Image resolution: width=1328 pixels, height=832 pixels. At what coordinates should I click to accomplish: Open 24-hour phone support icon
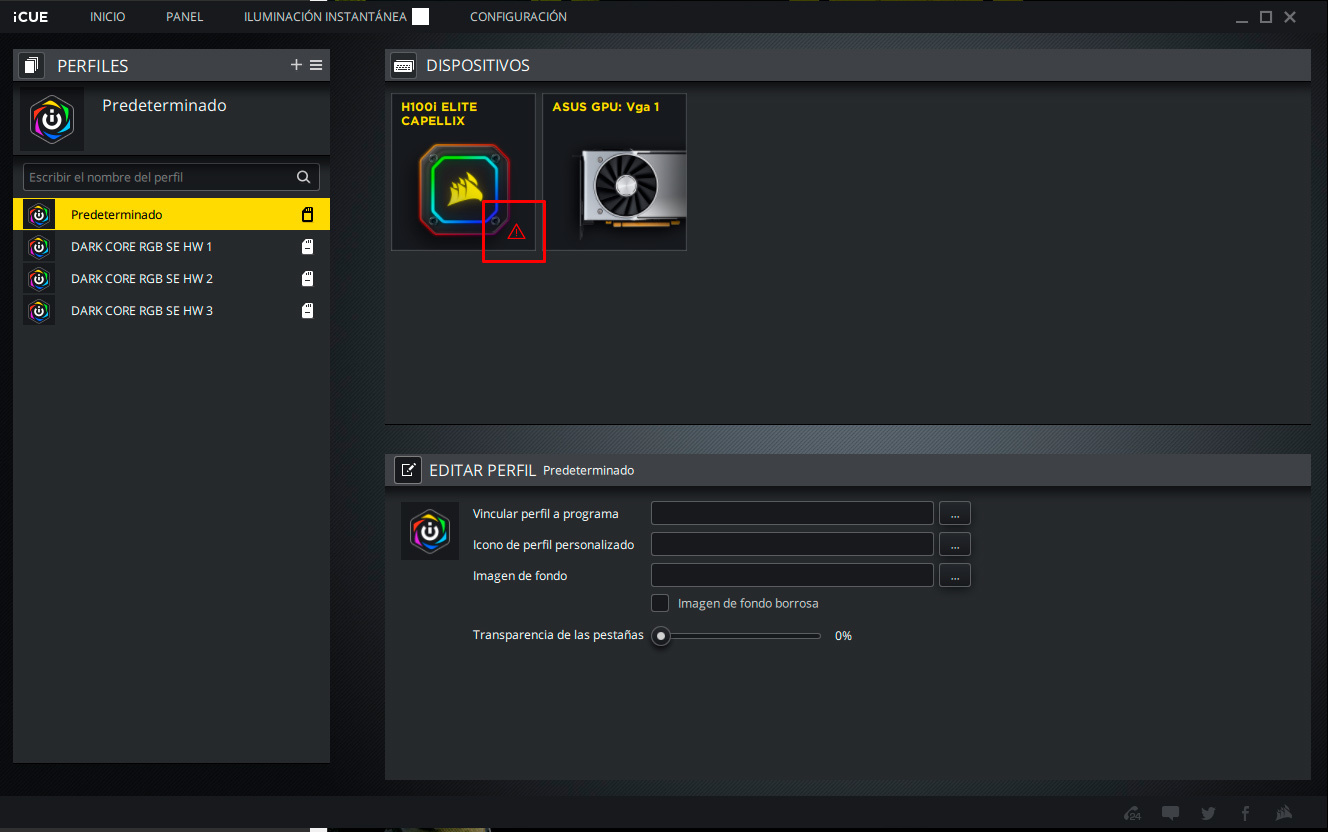coord(1133,813)
